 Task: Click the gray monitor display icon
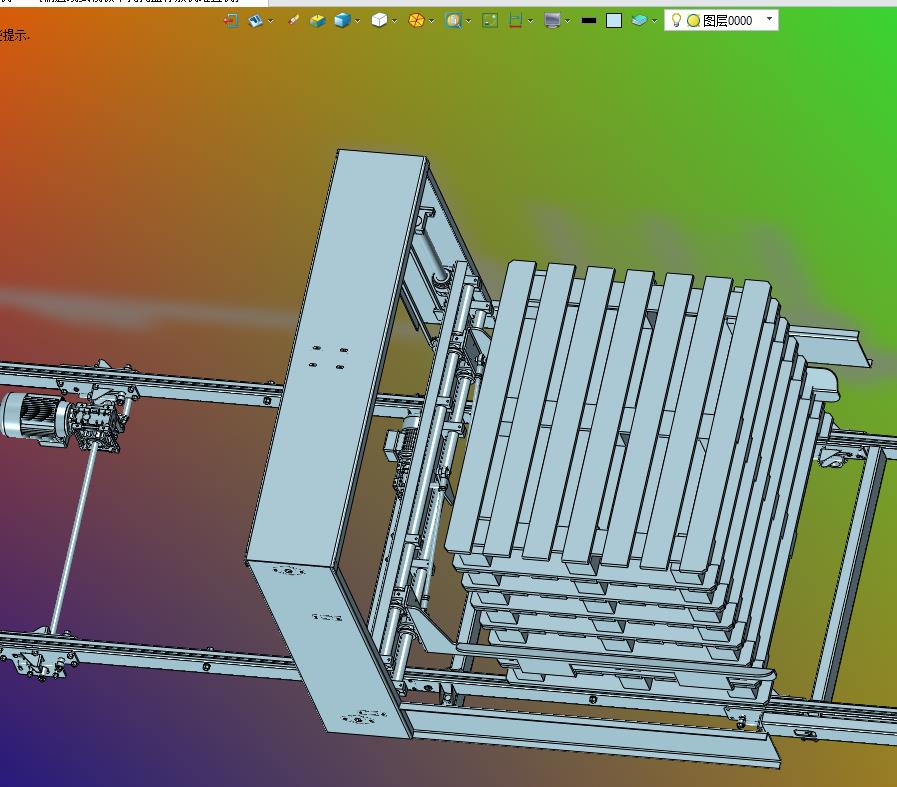tap(552, 21)
